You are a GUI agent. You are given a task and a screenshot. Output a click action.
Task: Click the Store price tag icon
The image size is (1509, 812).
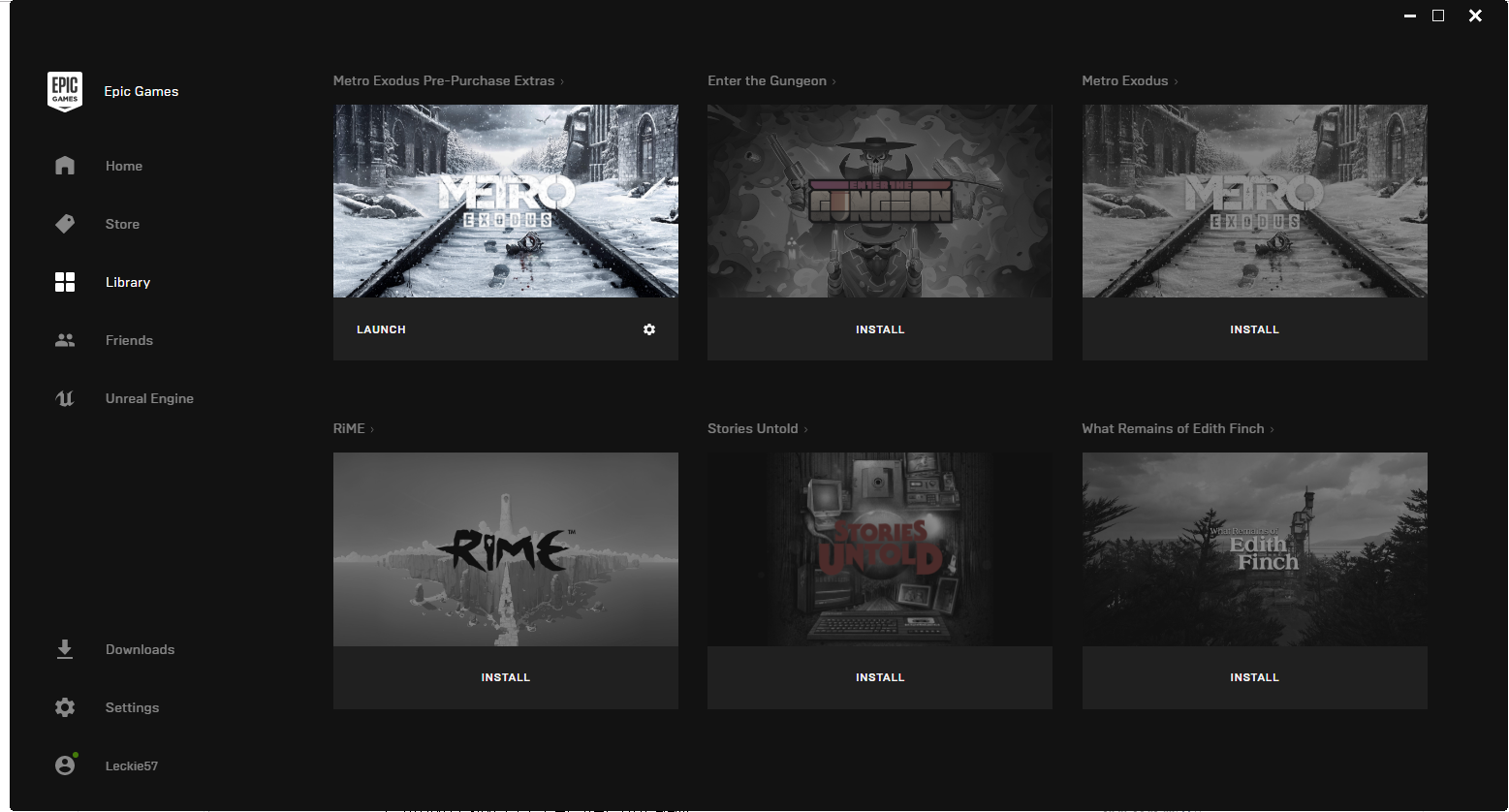[x=65, y=224]
